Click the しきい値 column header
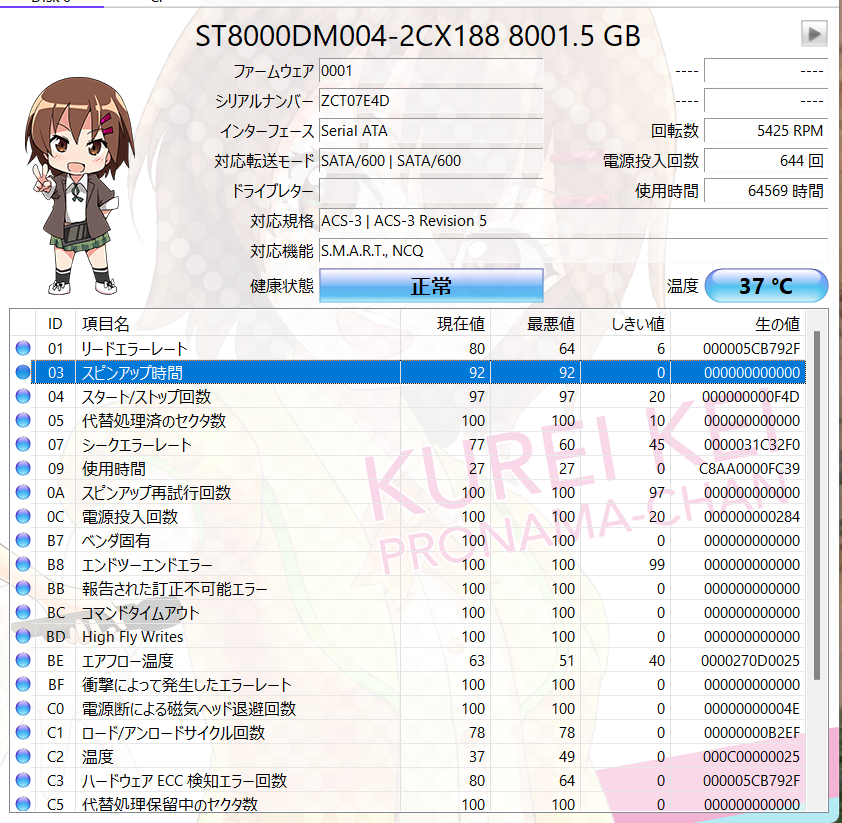Screen dimensions: 842x823 tap(626, 324)
